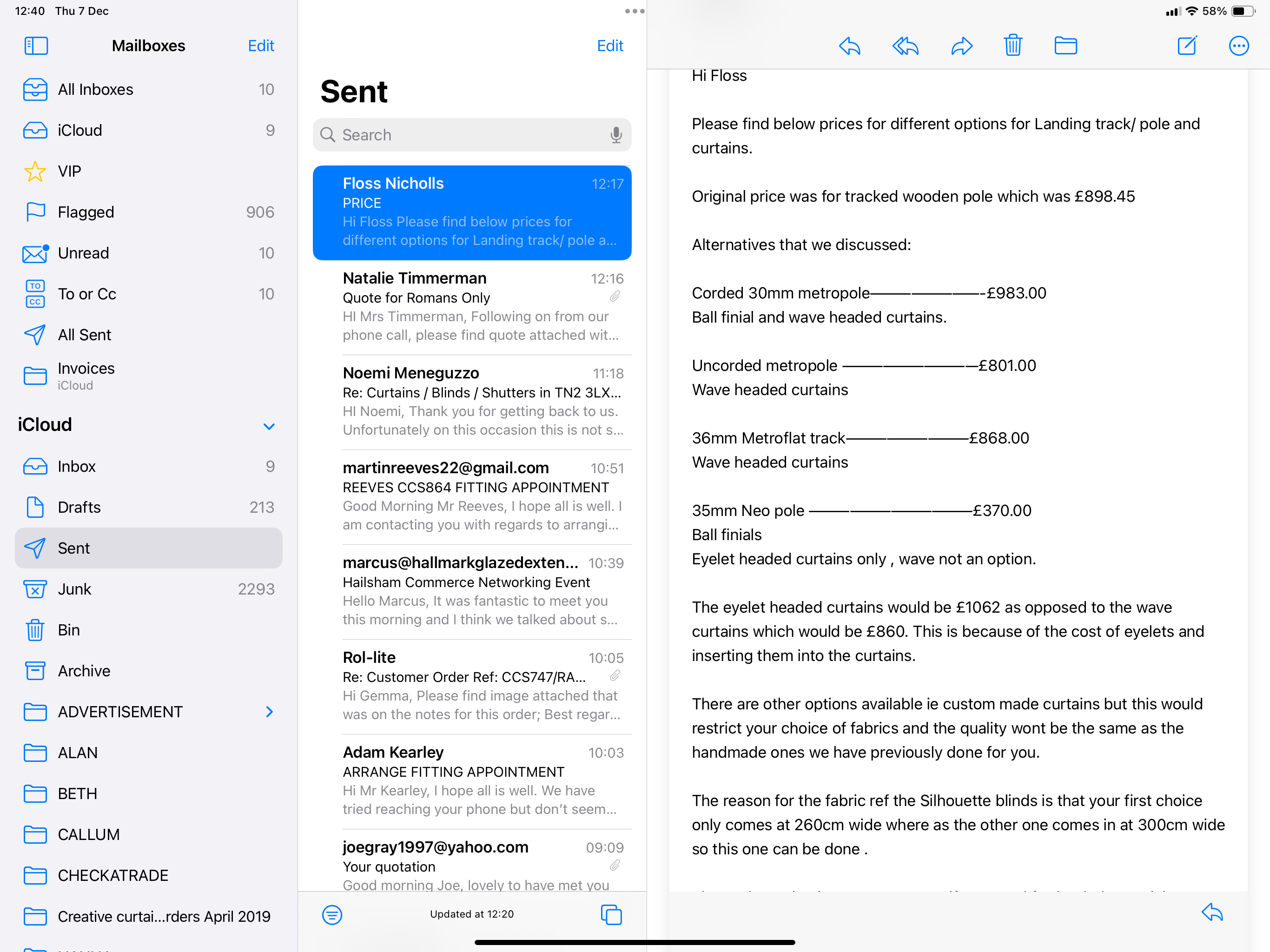Compose a new message
Viewport: 1270px width, 952px height.
[1187, 46]
